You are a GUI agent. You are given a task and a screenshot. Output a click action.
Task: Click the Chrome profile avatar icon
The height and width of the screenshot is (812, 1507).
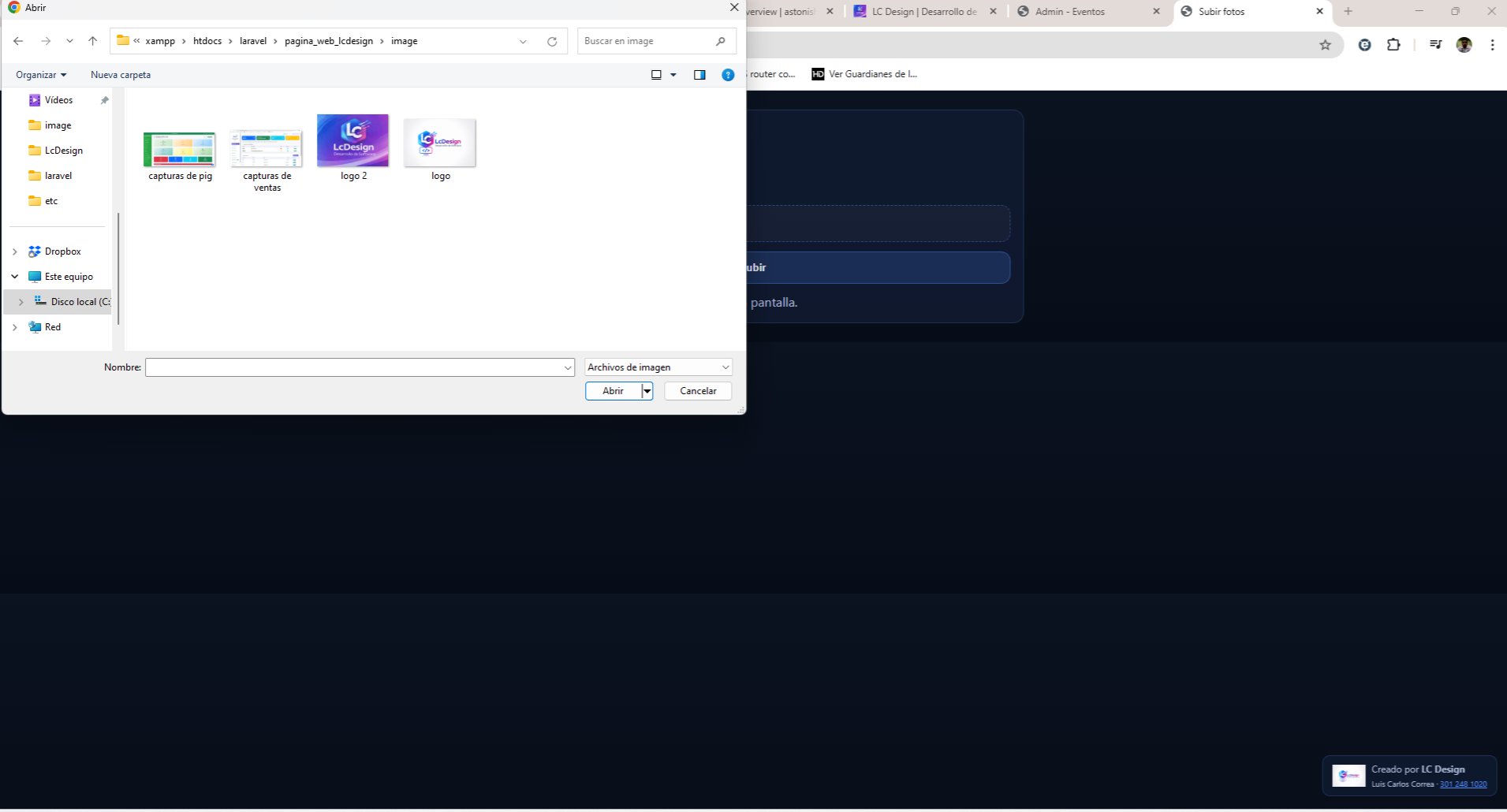coord(1465,45)
